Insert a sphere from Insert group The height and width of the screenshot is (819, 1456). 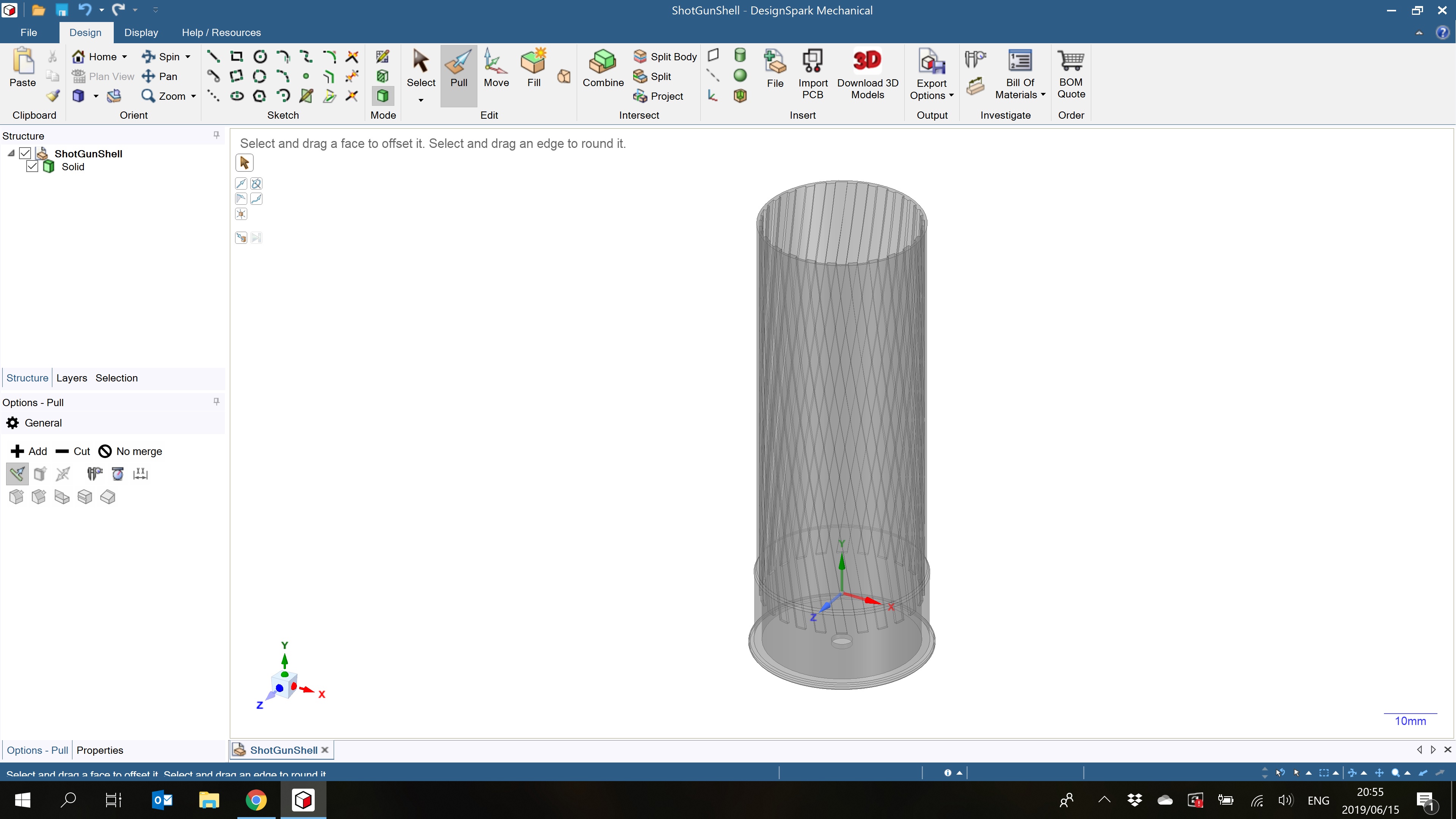[x=740, y=75]
